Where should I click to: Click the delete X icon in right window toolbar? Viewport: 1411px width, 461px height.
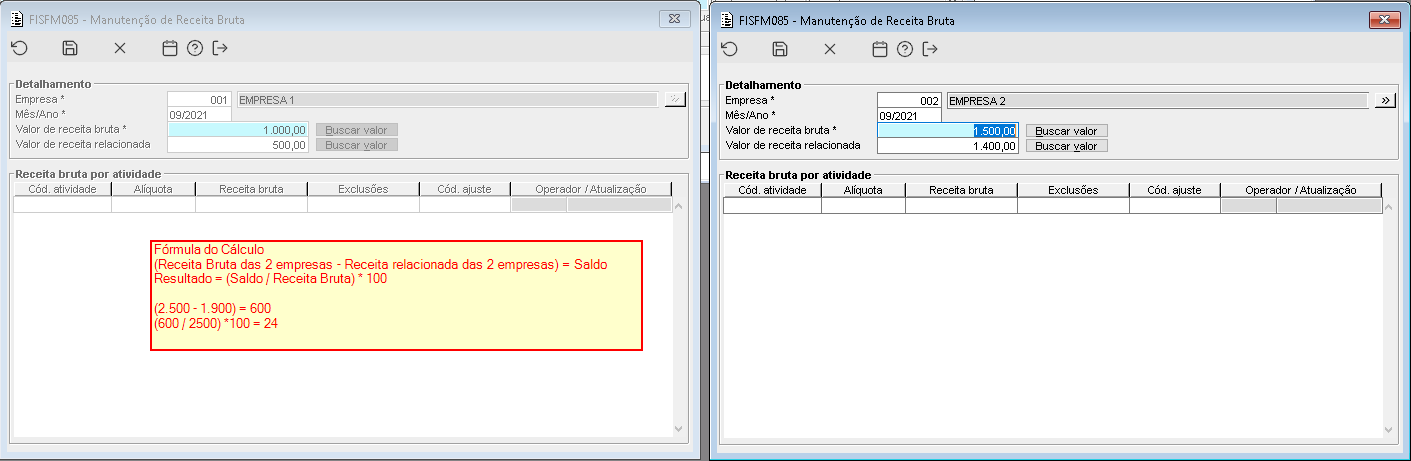click(x=830, y=49)
